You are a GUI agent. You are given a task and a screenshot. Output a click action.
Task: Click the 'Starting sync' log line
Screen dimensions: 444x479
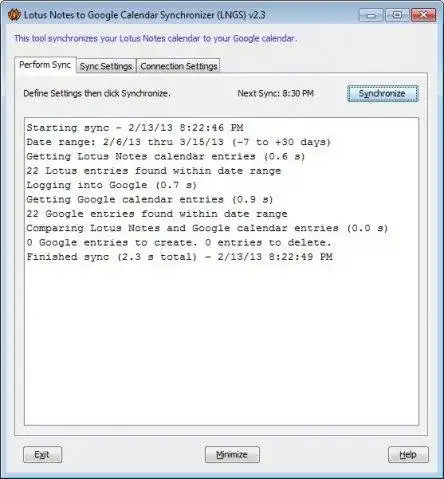point(135,128)
